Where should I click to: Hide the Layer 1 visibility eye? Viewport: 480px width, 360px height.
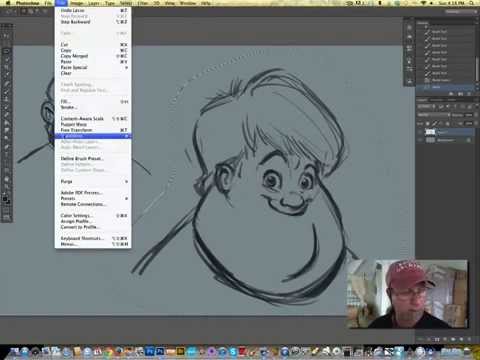[x=420, y=132]
